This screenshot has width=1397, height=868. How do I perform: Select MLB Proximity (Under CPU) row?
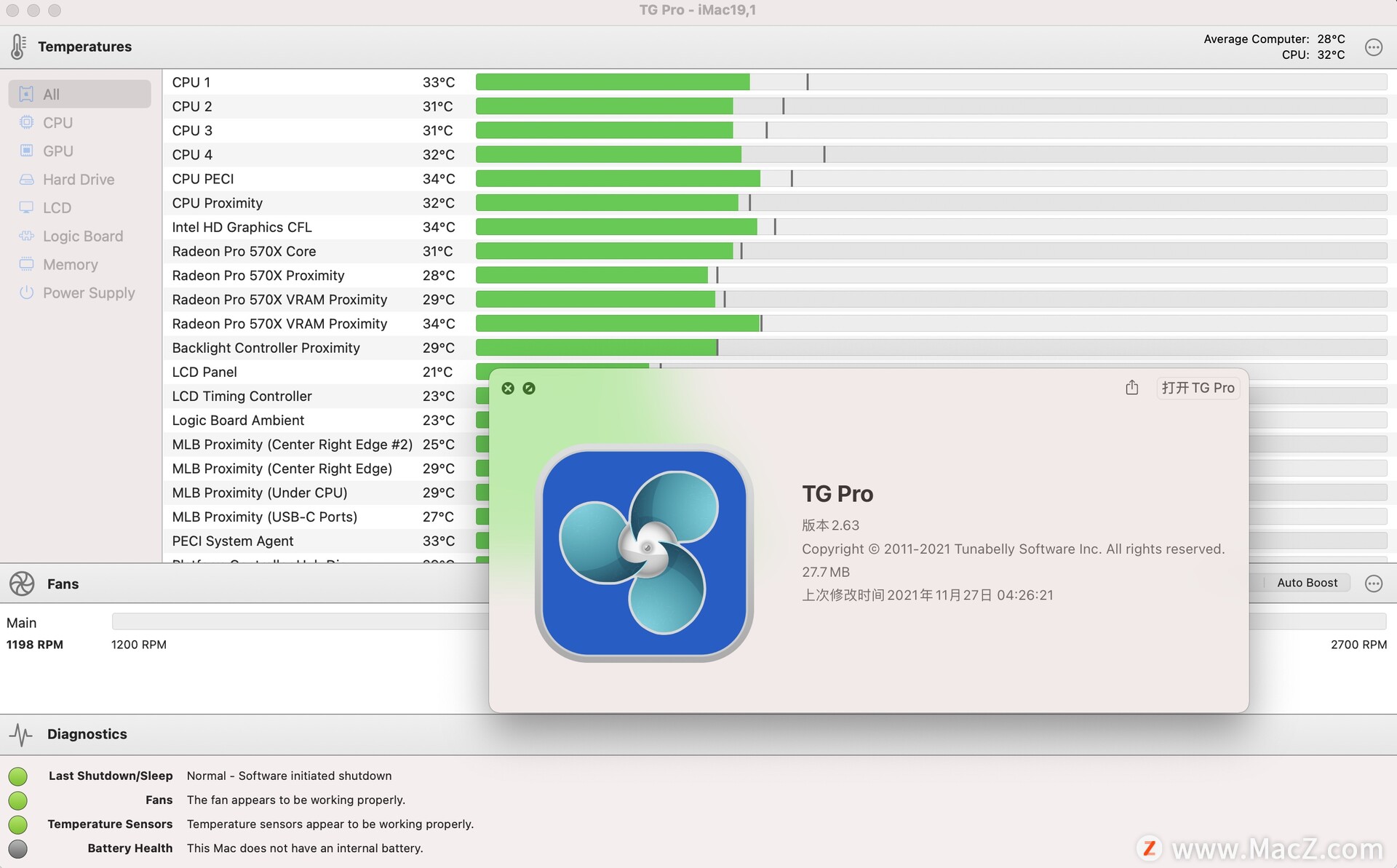point(326,493)
